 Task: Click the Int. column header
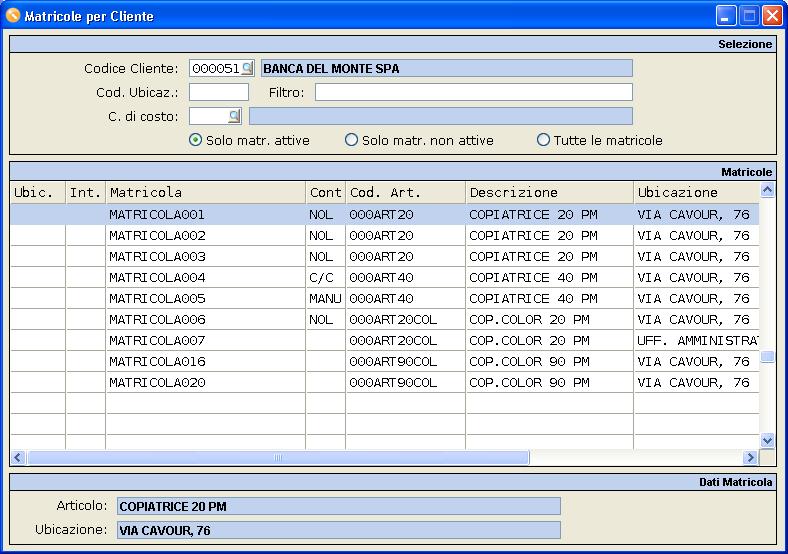click(x=85, y=192)
